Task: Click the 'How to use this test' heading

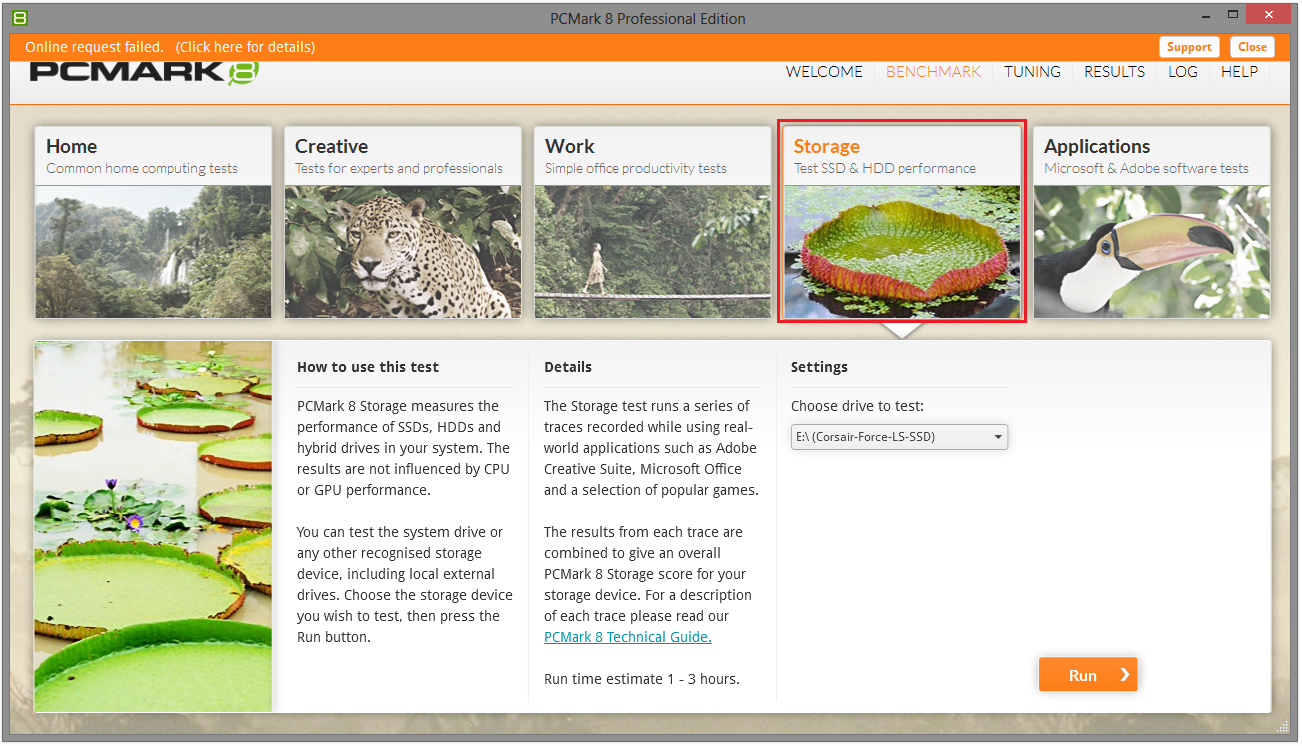Action: click(x=368, y=367)
